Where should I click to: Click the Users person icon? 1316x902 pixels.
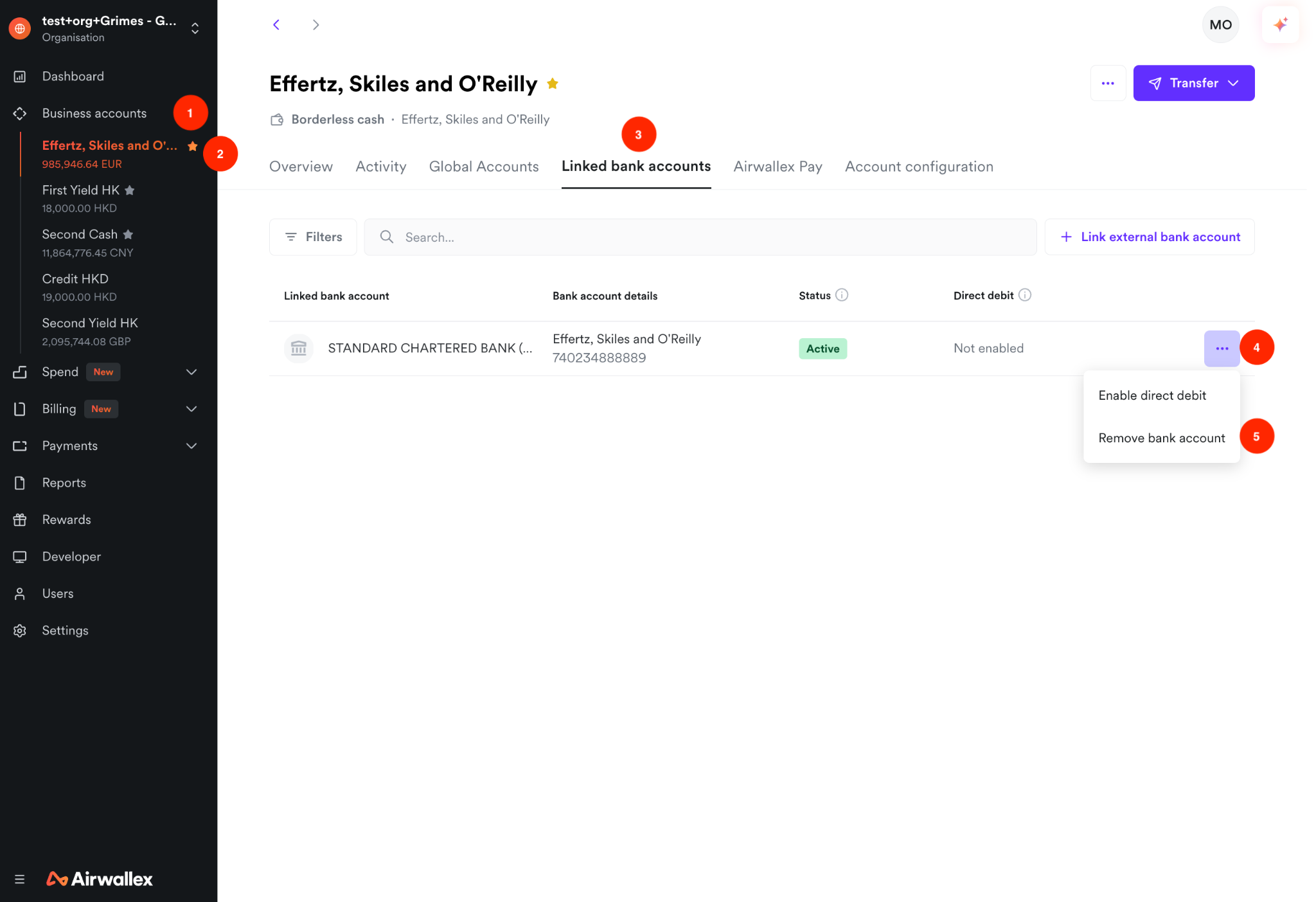20,594
